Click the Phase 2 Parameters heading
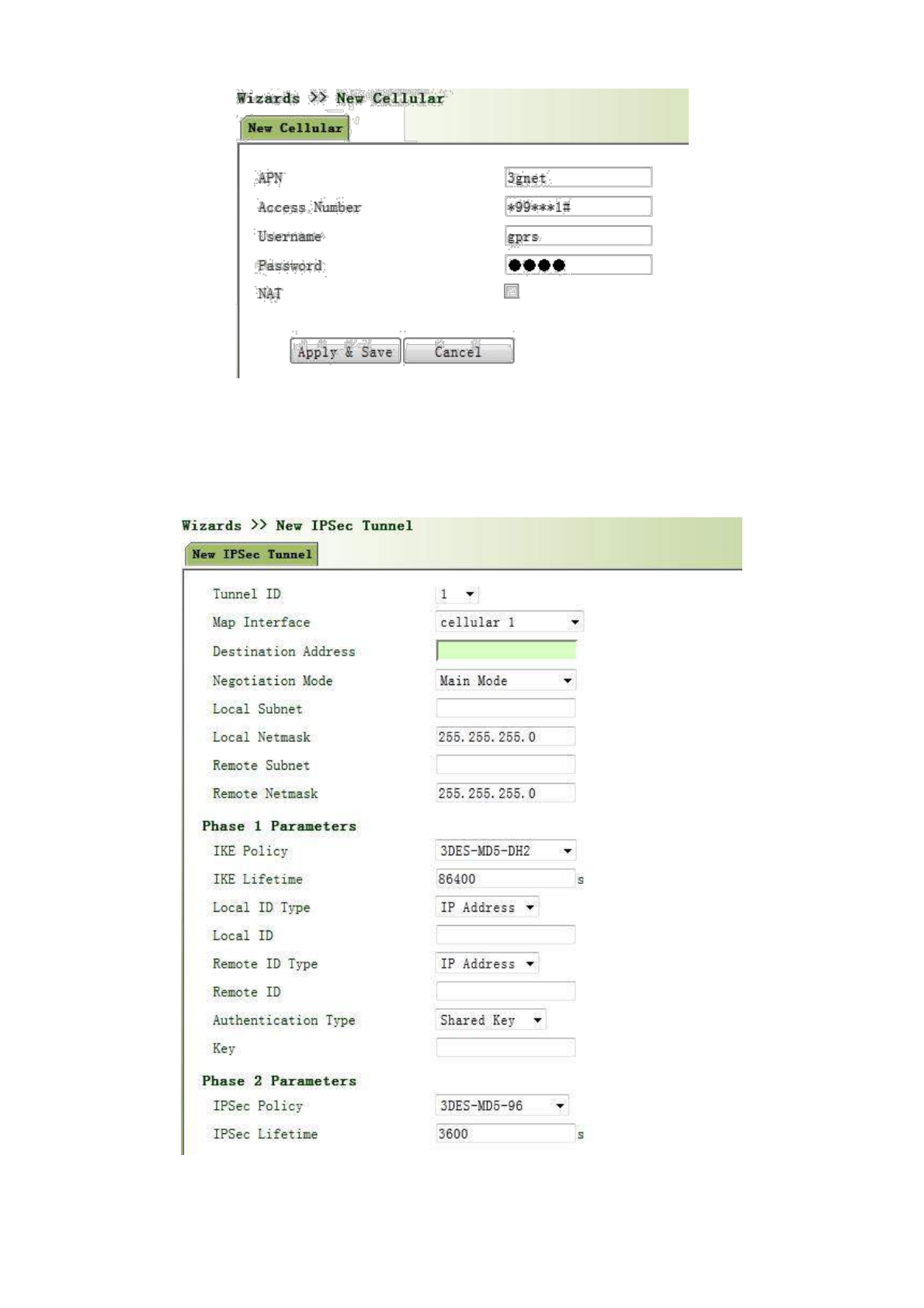Screen dimensions: 924x1308 279,1080
